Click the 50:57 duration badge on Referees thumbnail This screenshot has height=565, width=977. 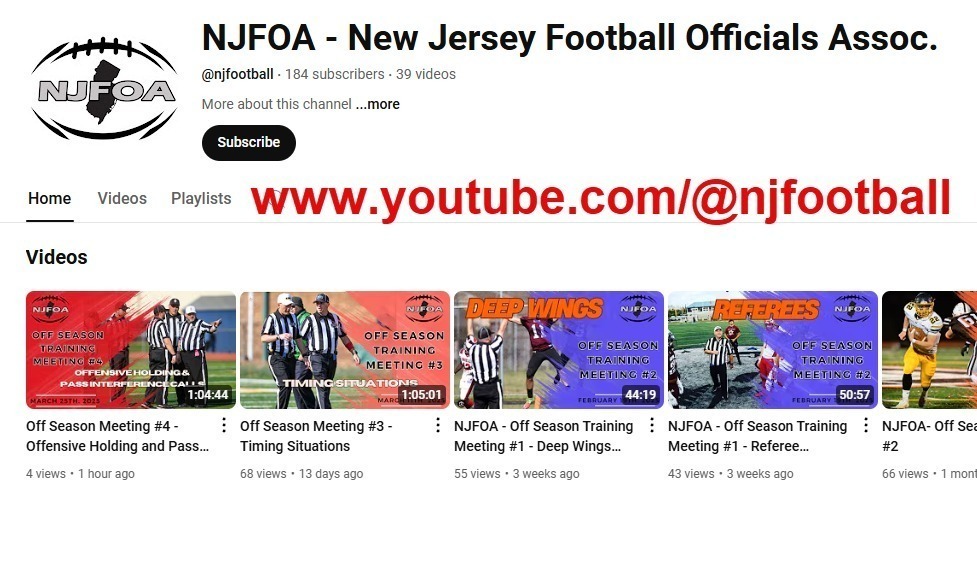click(x=854, y=394)
